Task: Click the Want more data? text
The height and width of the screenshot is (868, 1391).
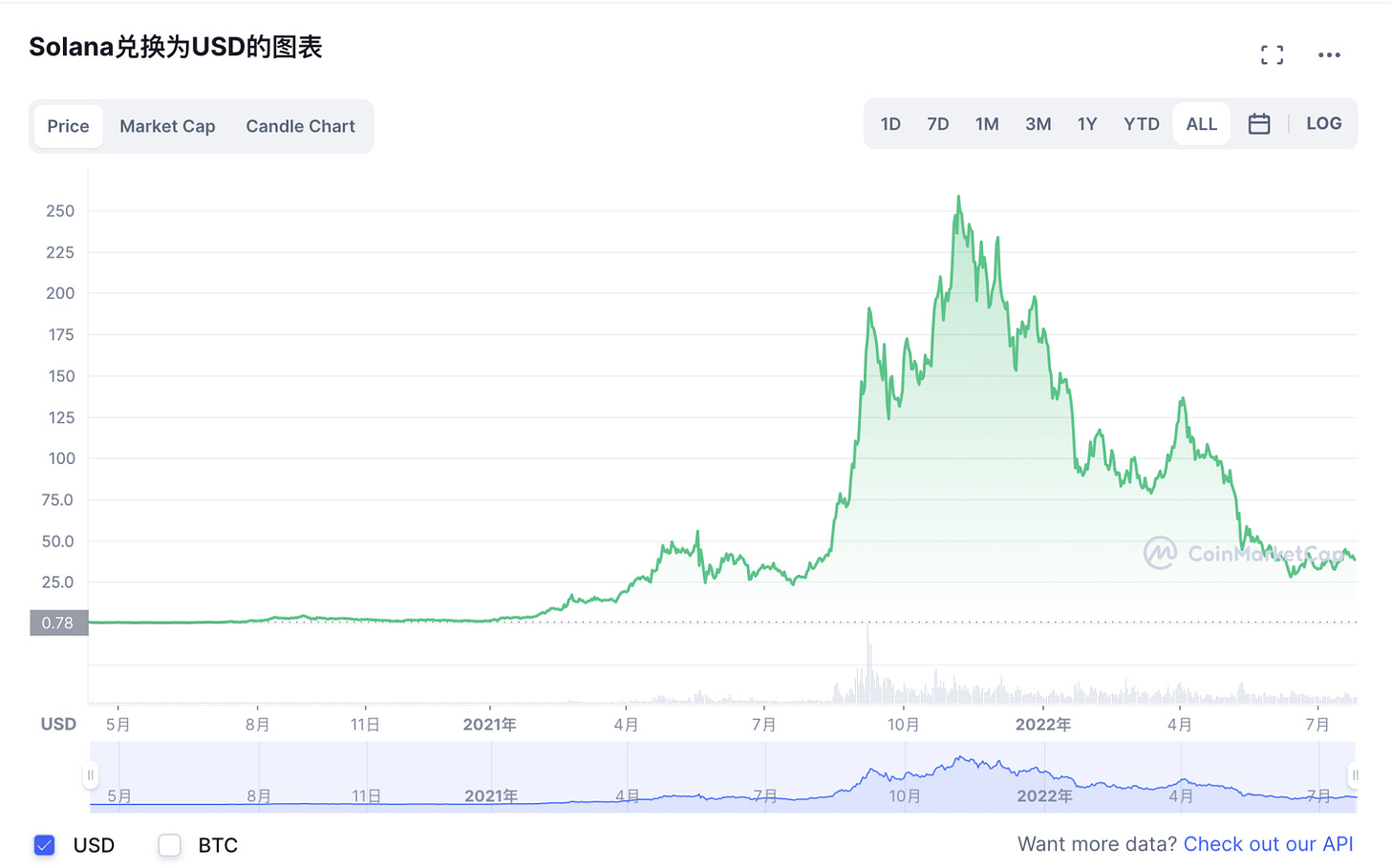Action: point(1097,844)
